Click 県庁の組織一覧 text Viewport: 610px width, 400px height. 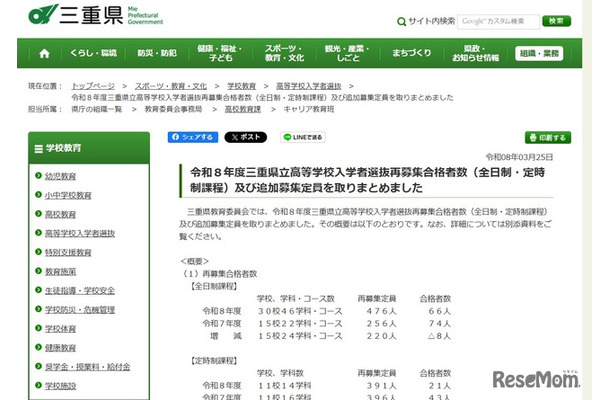96,109
